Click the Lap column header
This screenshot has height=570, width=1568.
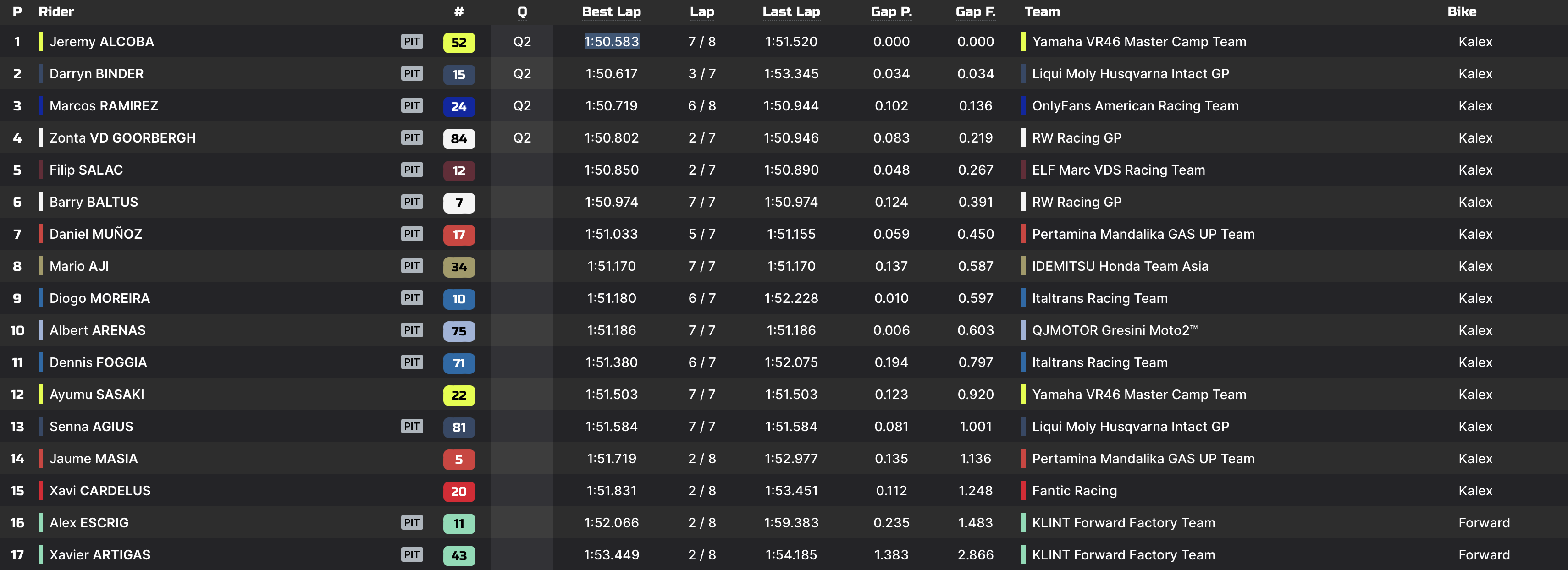click(x=702, y=11)
